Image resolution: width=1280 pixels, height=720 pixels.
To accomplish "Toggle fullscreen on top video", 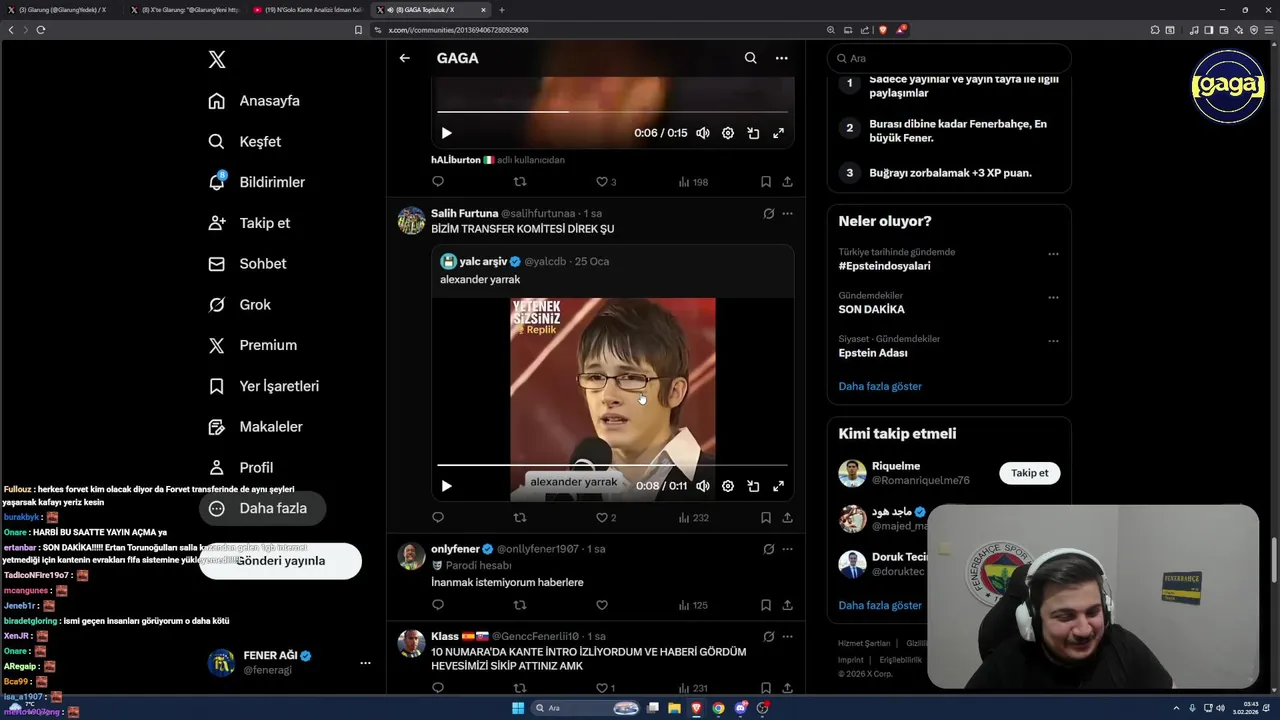I will [x=778, y=133].
